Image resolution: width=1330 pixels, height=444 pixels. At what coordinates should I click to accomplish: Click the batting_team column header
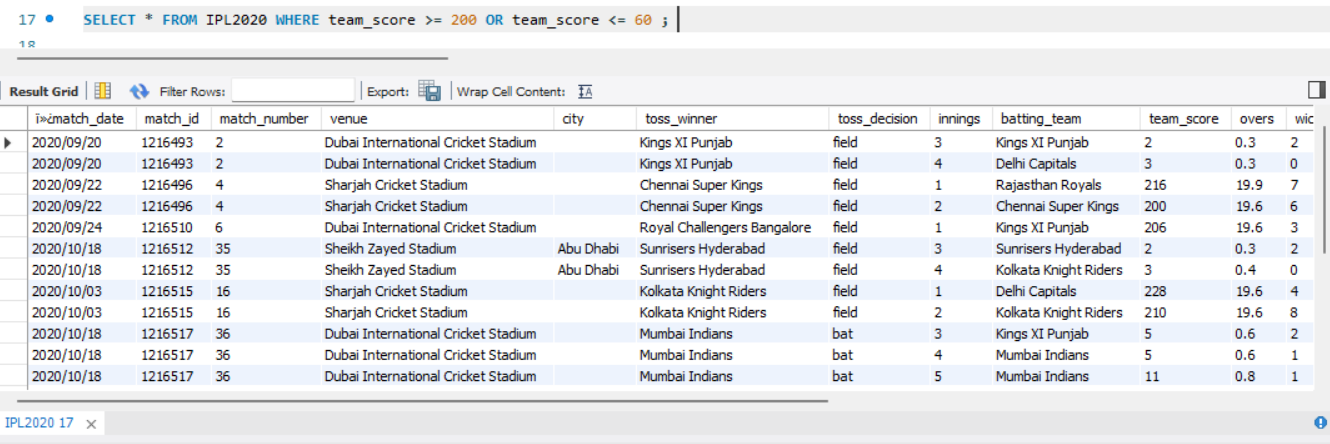[1065, 118]
